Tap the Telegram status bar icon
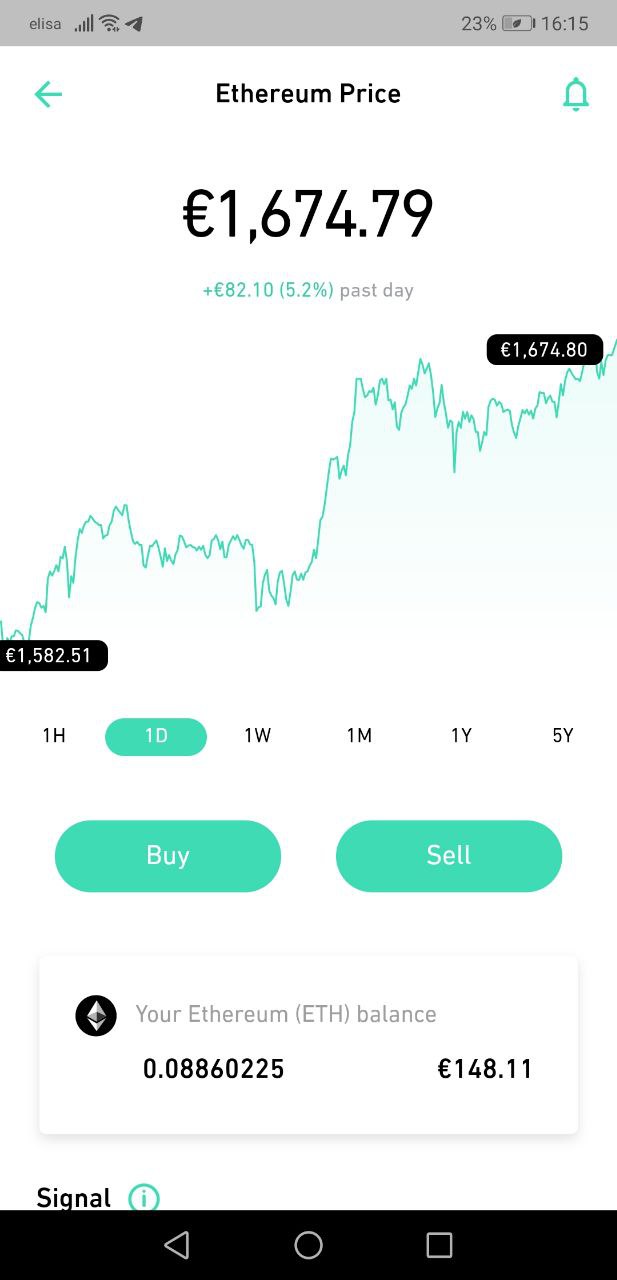The image size is (617, 1280). [x=134, y=23]
